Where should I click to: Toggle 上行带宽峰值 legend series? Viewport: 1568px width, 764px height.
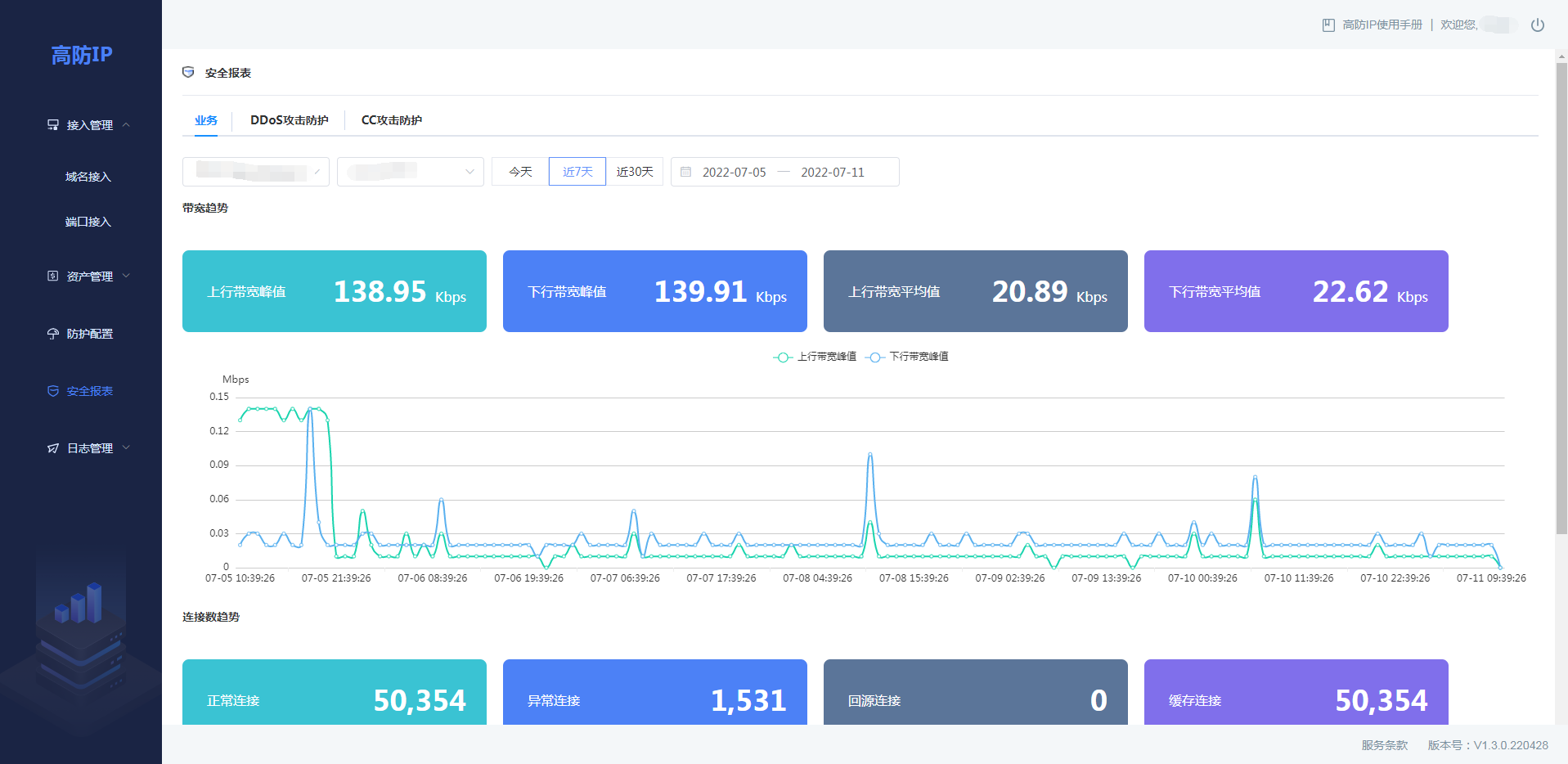click(x=815, y=357)
